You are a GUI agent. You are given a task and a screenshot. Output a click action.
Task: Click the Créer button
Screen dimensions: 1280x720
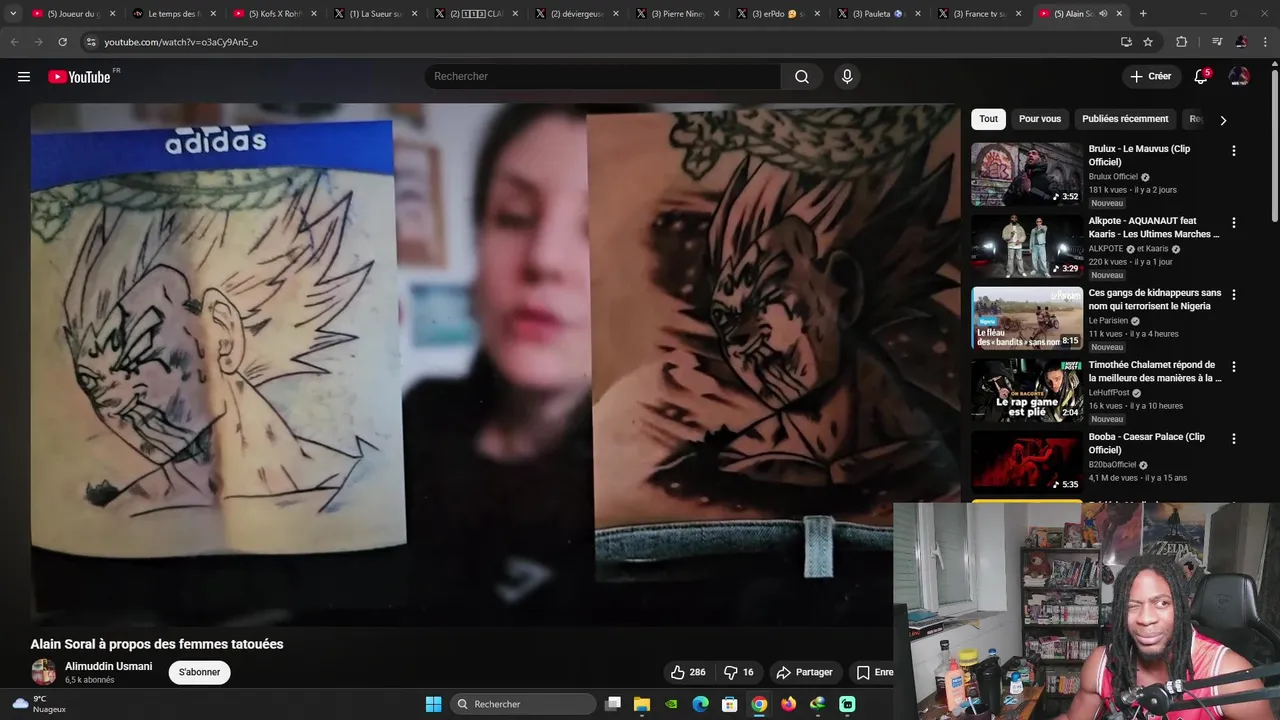pos(1150,77)
